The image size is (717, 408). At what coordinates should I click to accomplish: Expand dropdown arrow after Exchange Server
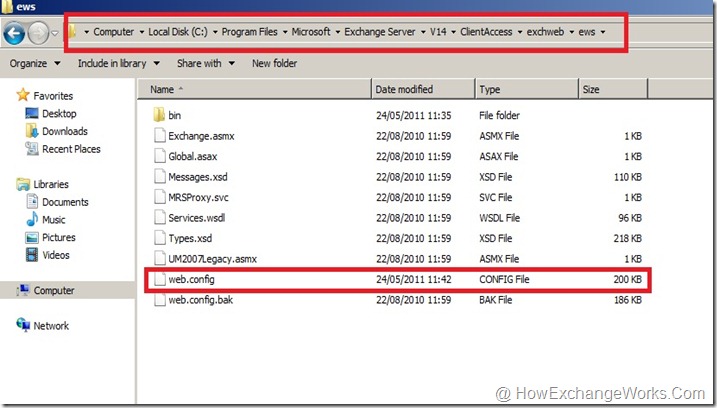423,32
